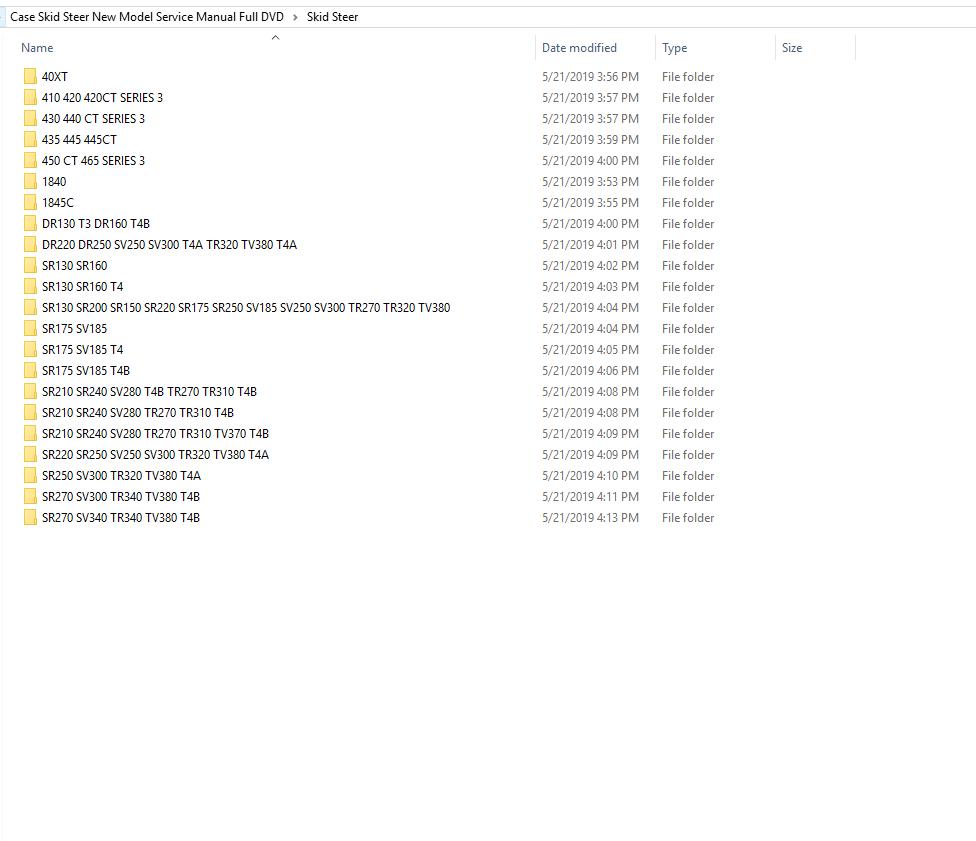Click the folder icon beside 1840

30,182
